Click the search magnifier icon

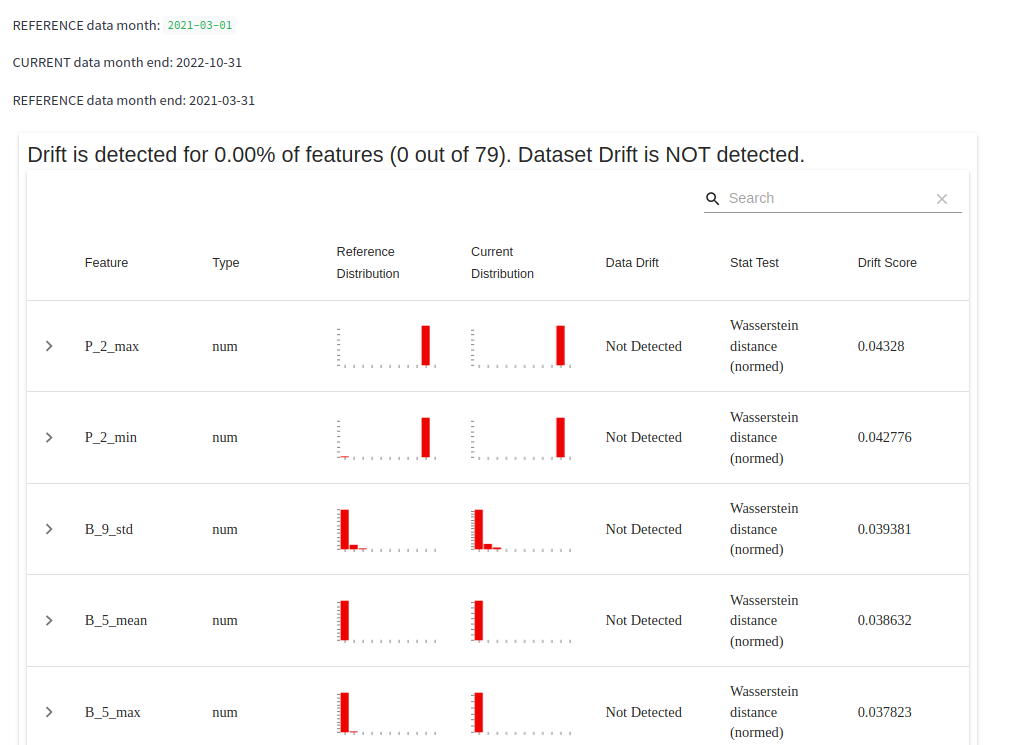pyautogui.click(x=712, y=199)
